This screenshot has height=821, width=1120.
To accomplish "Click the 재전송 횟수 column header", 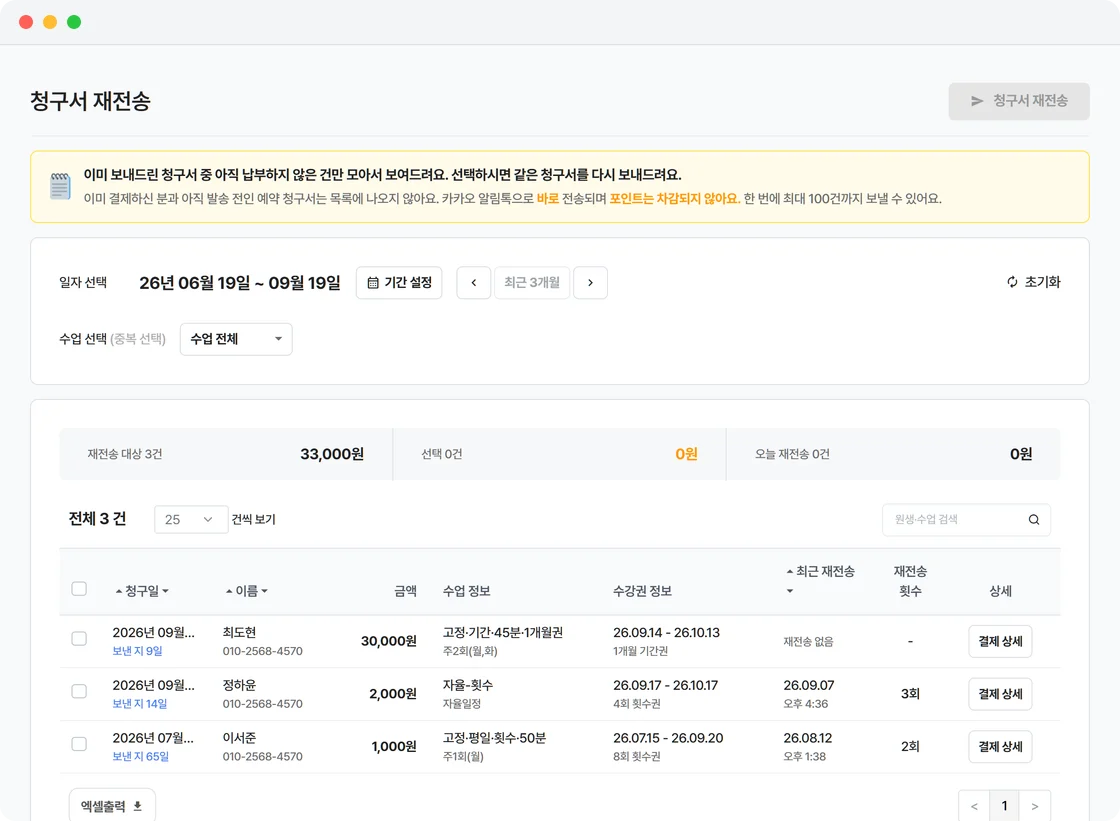I will [x=910, y=581].
